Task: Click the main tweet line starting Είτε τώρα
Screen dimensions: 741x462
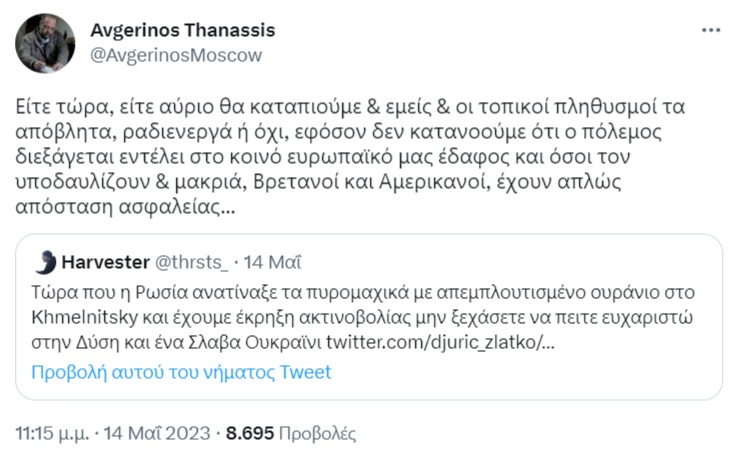Action: 350,107
